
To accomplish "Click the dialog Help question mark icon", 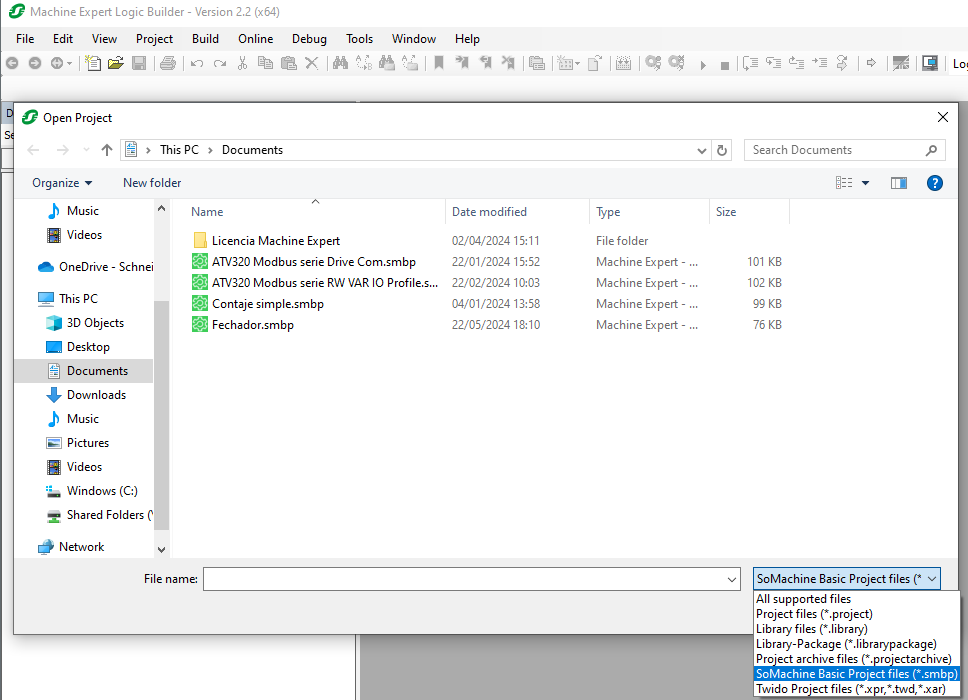I will tap(935, 183).
